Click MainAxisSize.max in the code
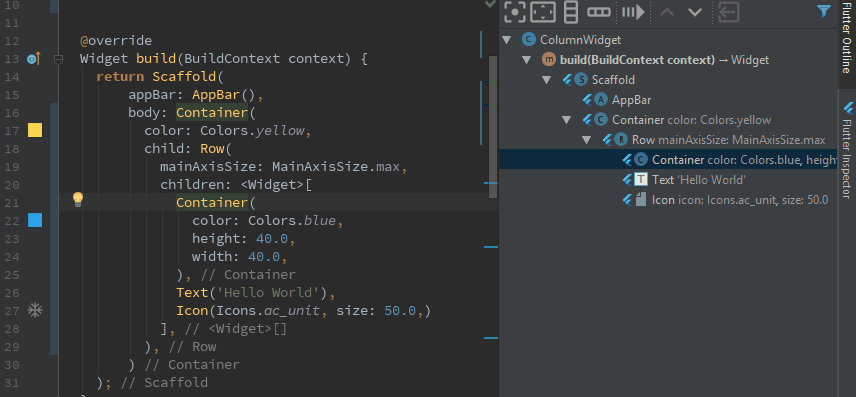 (x=336, y=167)
